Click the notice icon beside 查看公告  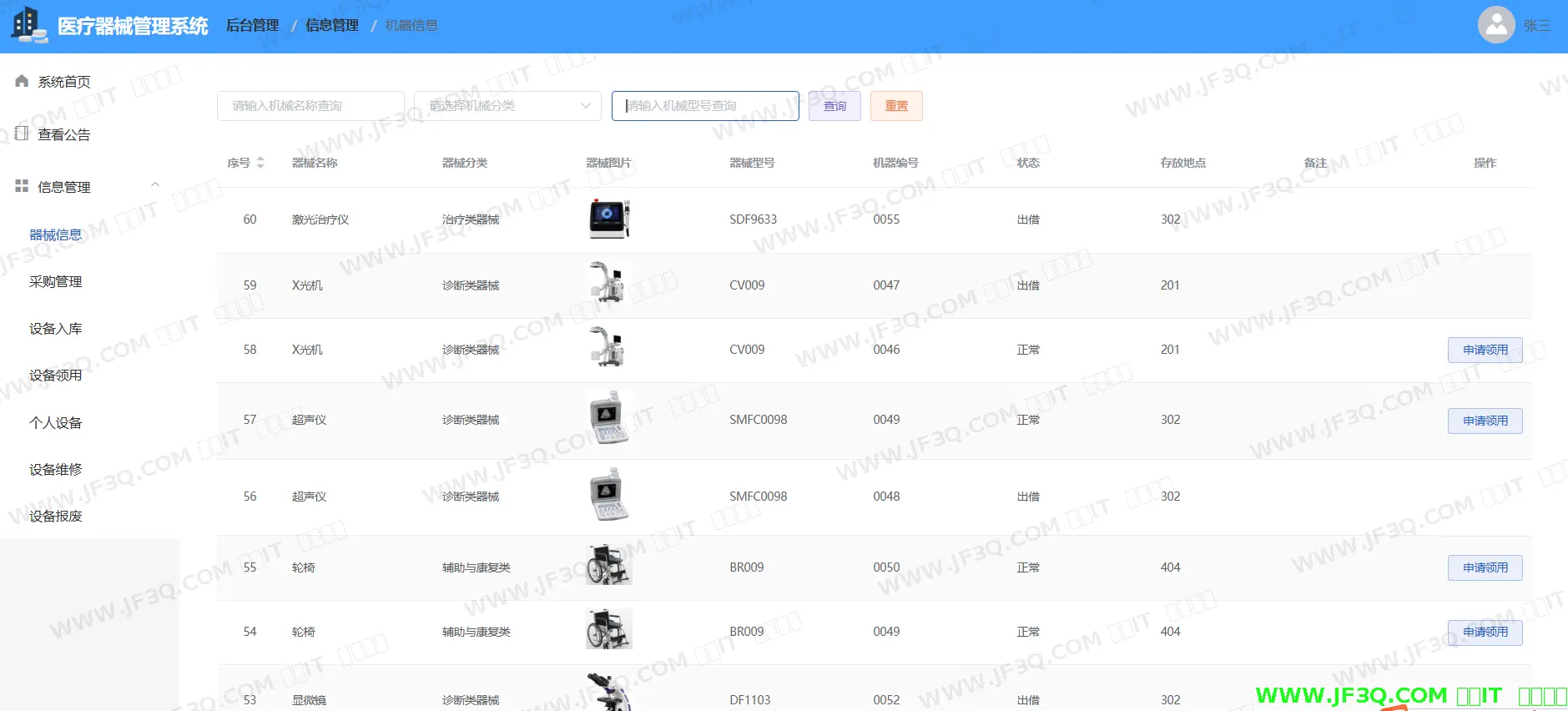22,134
